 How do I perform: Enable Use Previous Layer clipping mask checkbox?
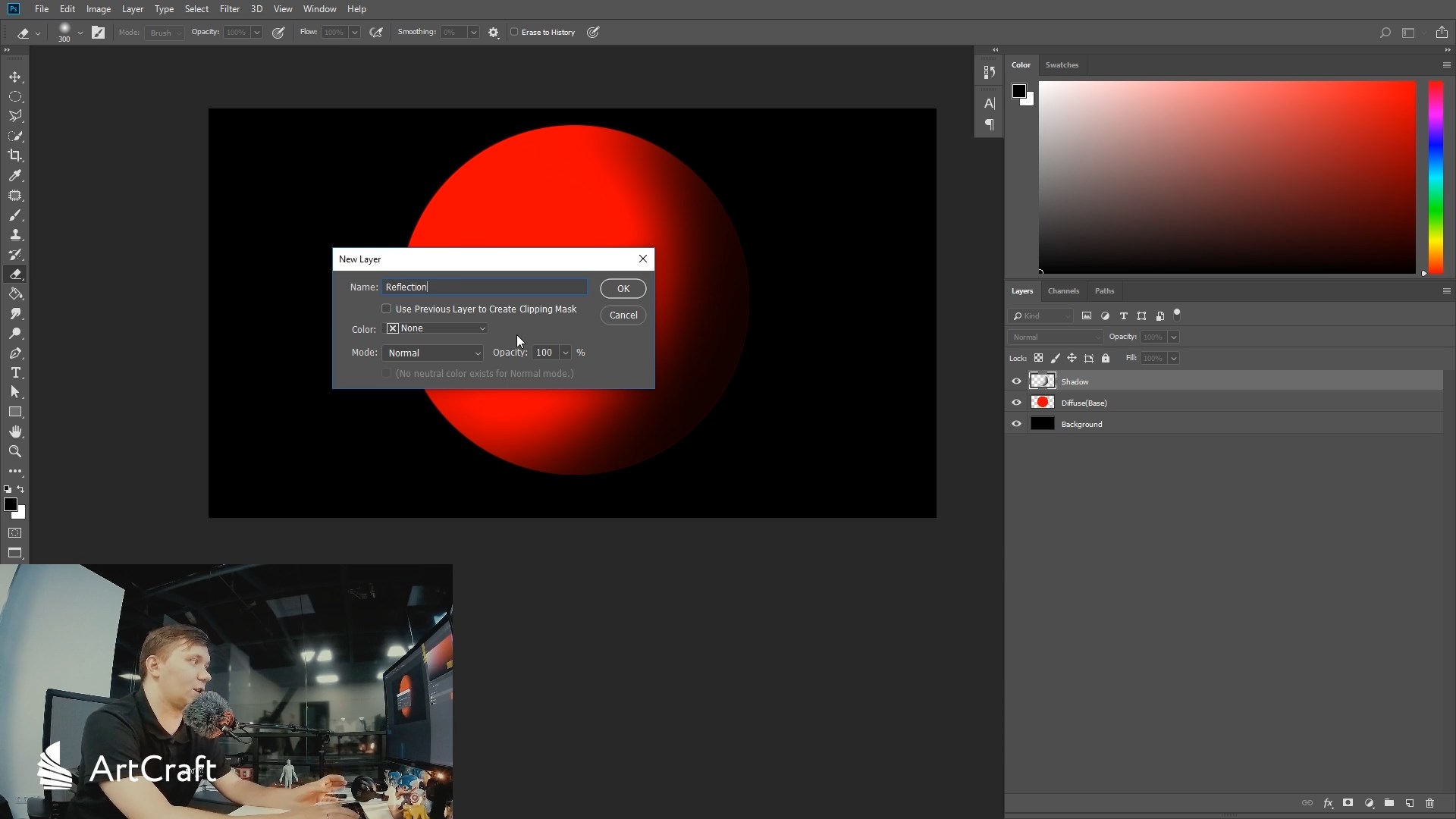(387, 309)
